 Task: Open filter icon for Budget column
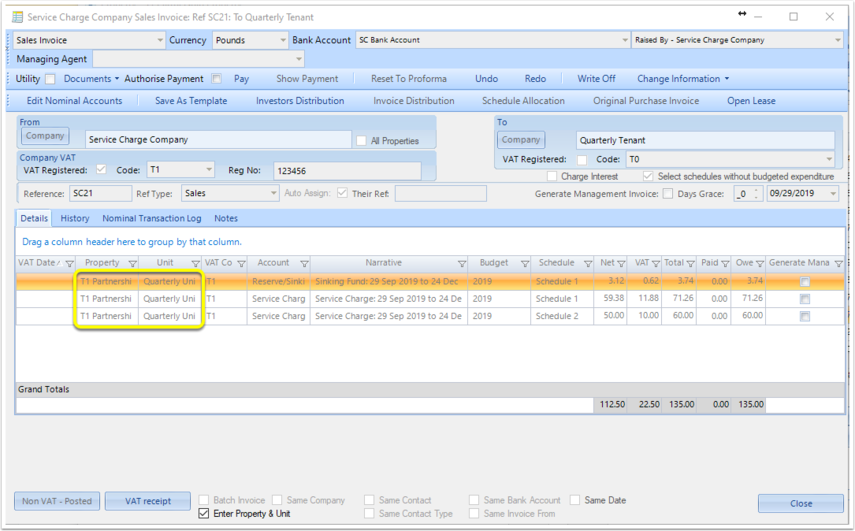point(525,263)
